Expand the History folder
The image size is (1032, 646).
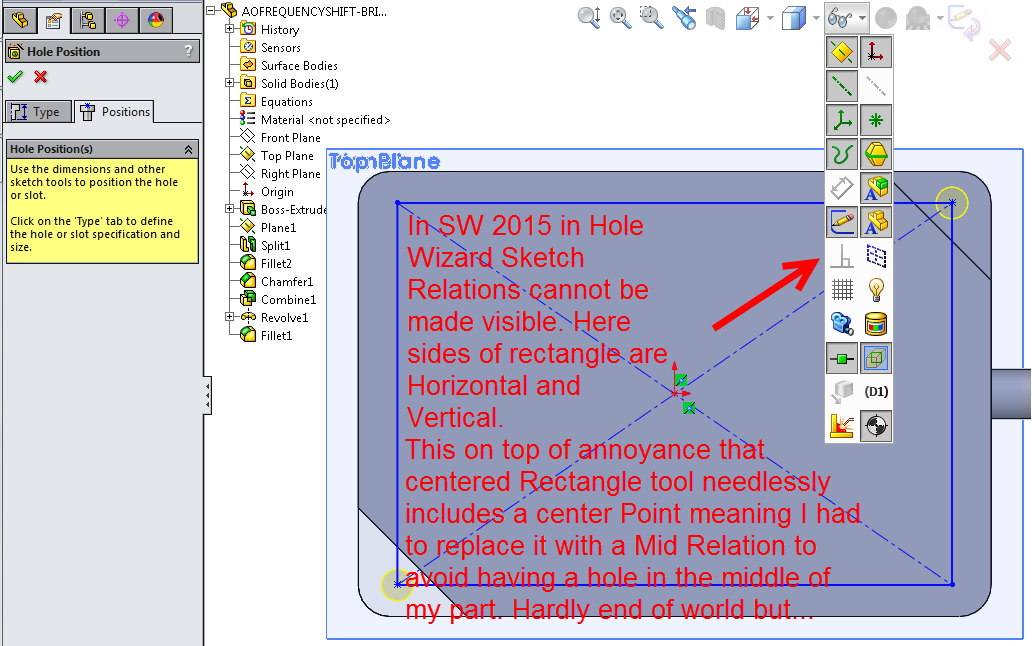click(229, 29)
